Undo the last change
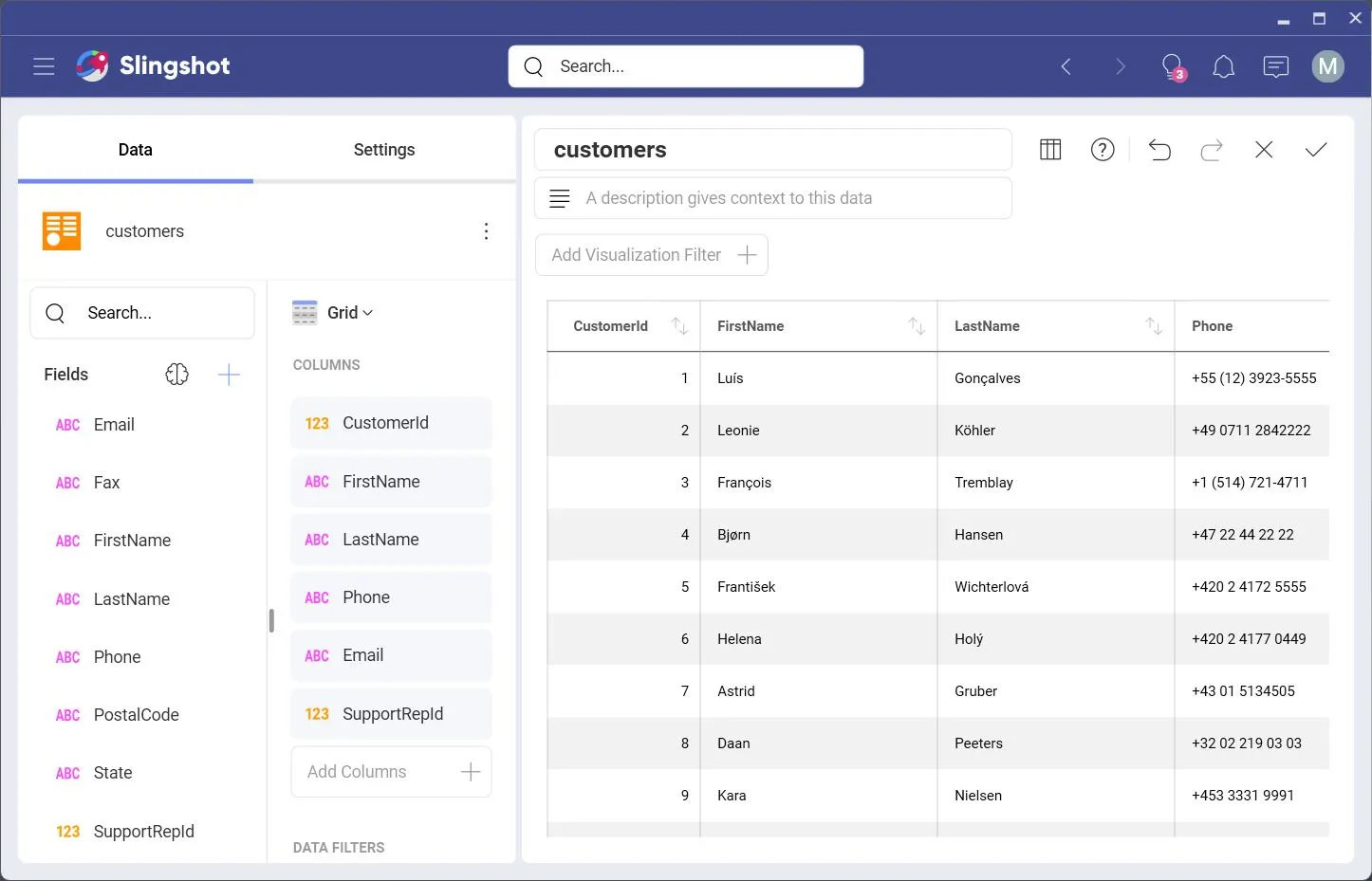 (1159, 150)
